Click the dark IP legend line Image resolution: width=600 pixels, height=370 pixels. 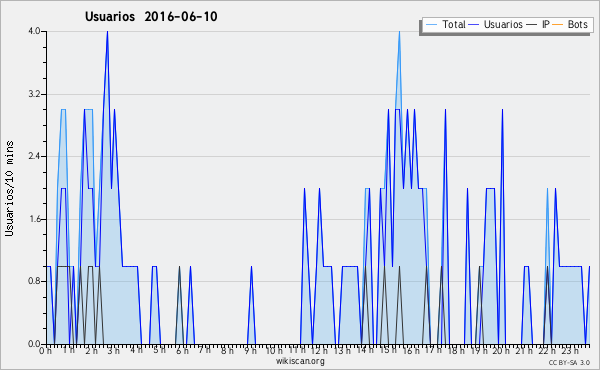pos(532,25)
